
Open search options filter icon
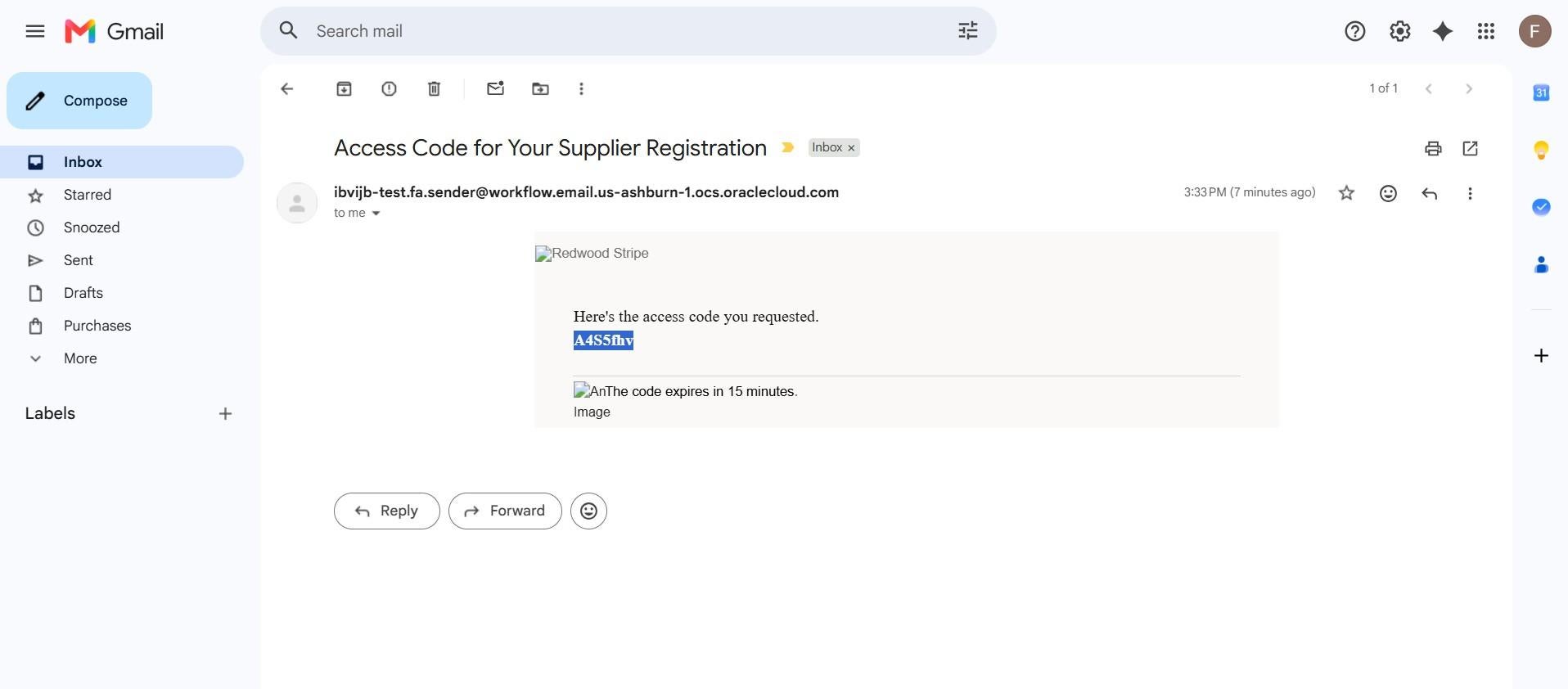click(x=967, y=31)
